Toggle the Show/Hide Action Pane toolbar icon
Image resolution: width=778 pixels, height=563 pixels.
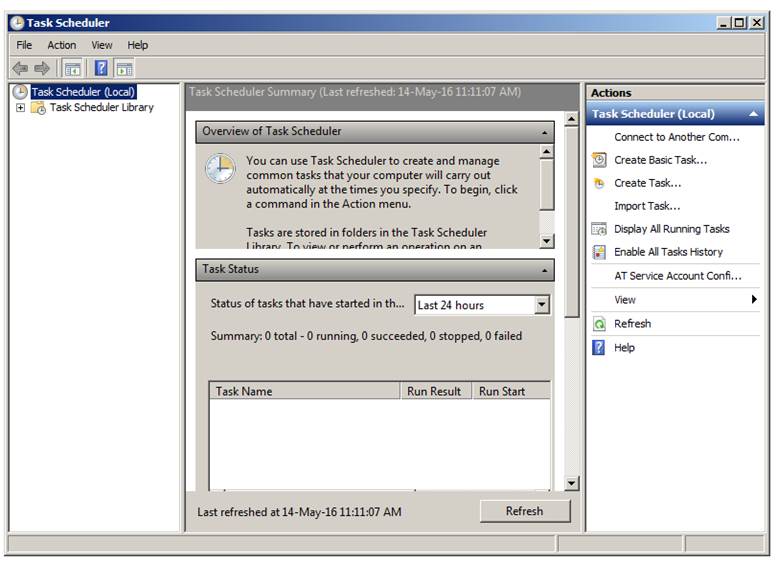(124, 69)
